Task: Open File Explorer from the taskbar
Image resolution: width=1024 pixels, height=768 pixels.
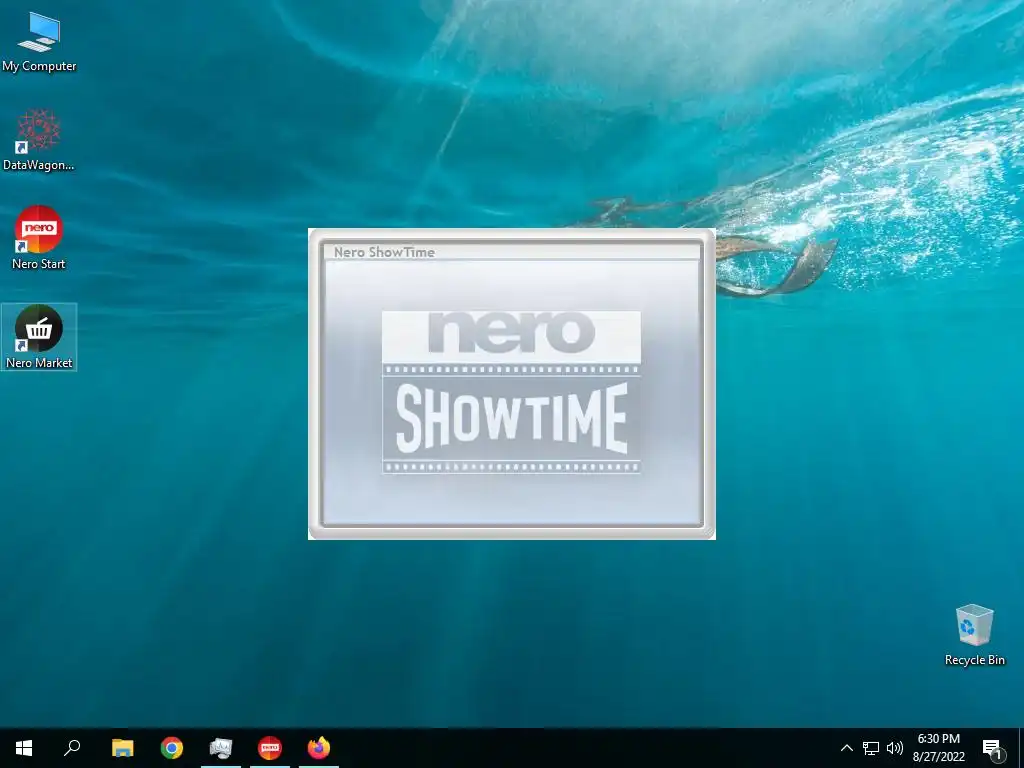Action: [123, 748]
